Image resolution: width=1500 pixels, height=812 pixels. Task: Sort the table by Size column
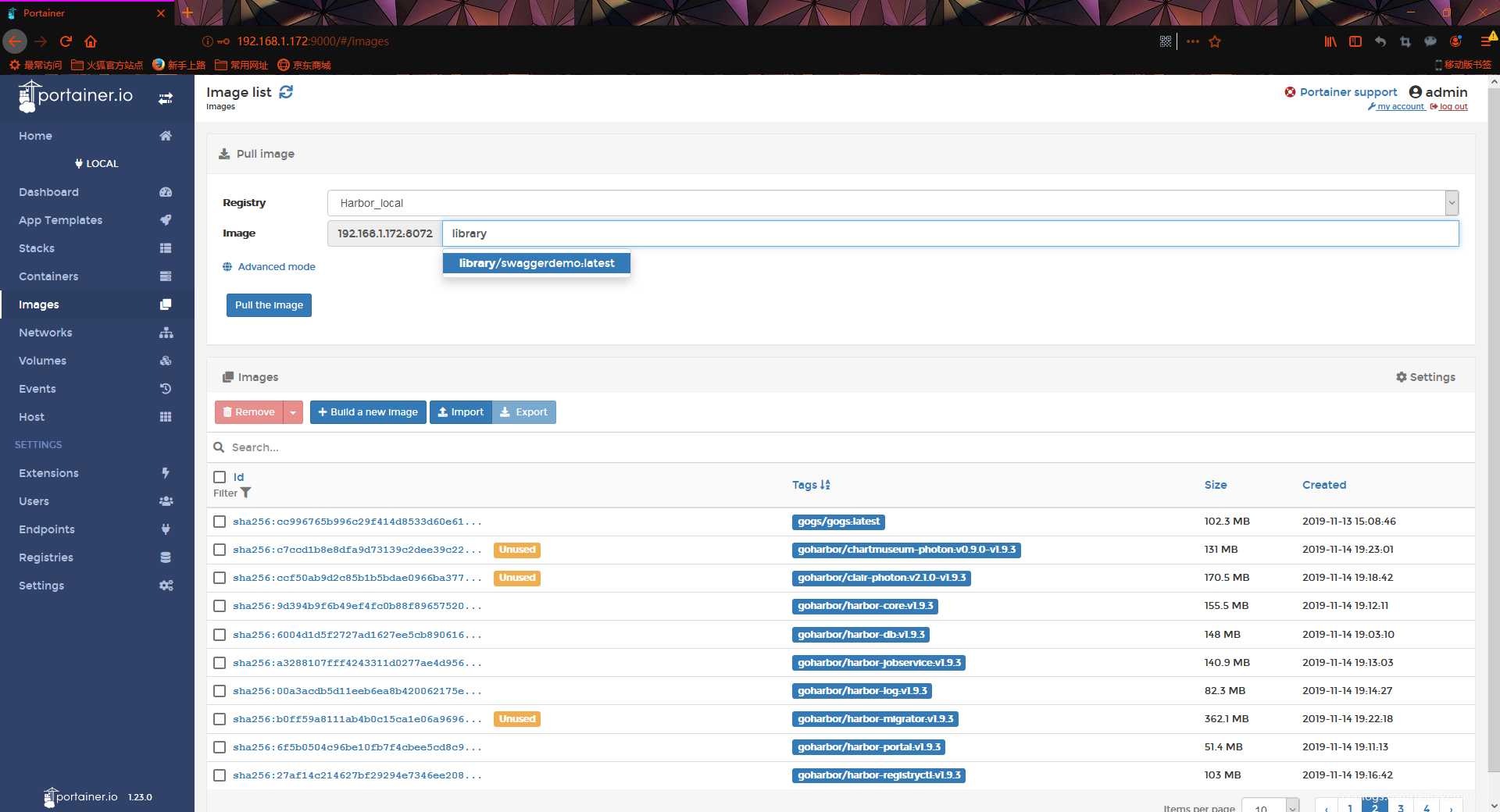click(1216, 485)
